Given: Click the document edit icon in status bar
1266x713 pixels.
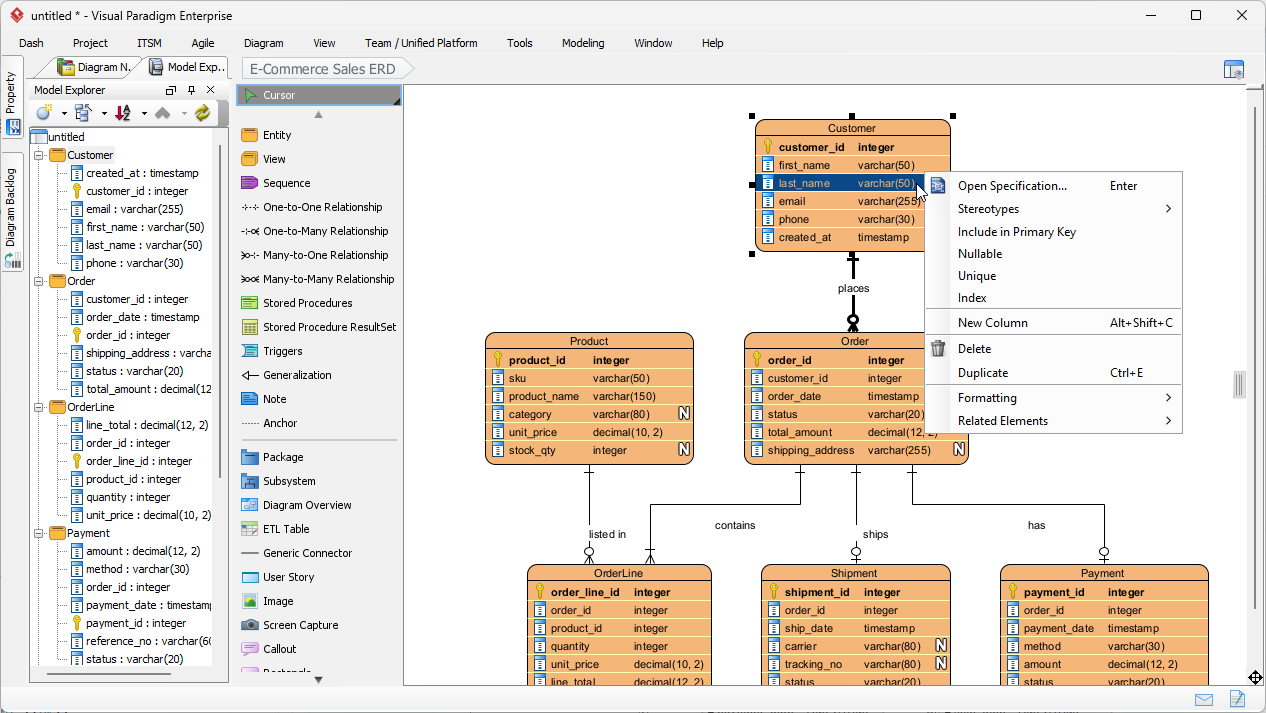Looking at the screenshot, I should tap(1237, 700).
